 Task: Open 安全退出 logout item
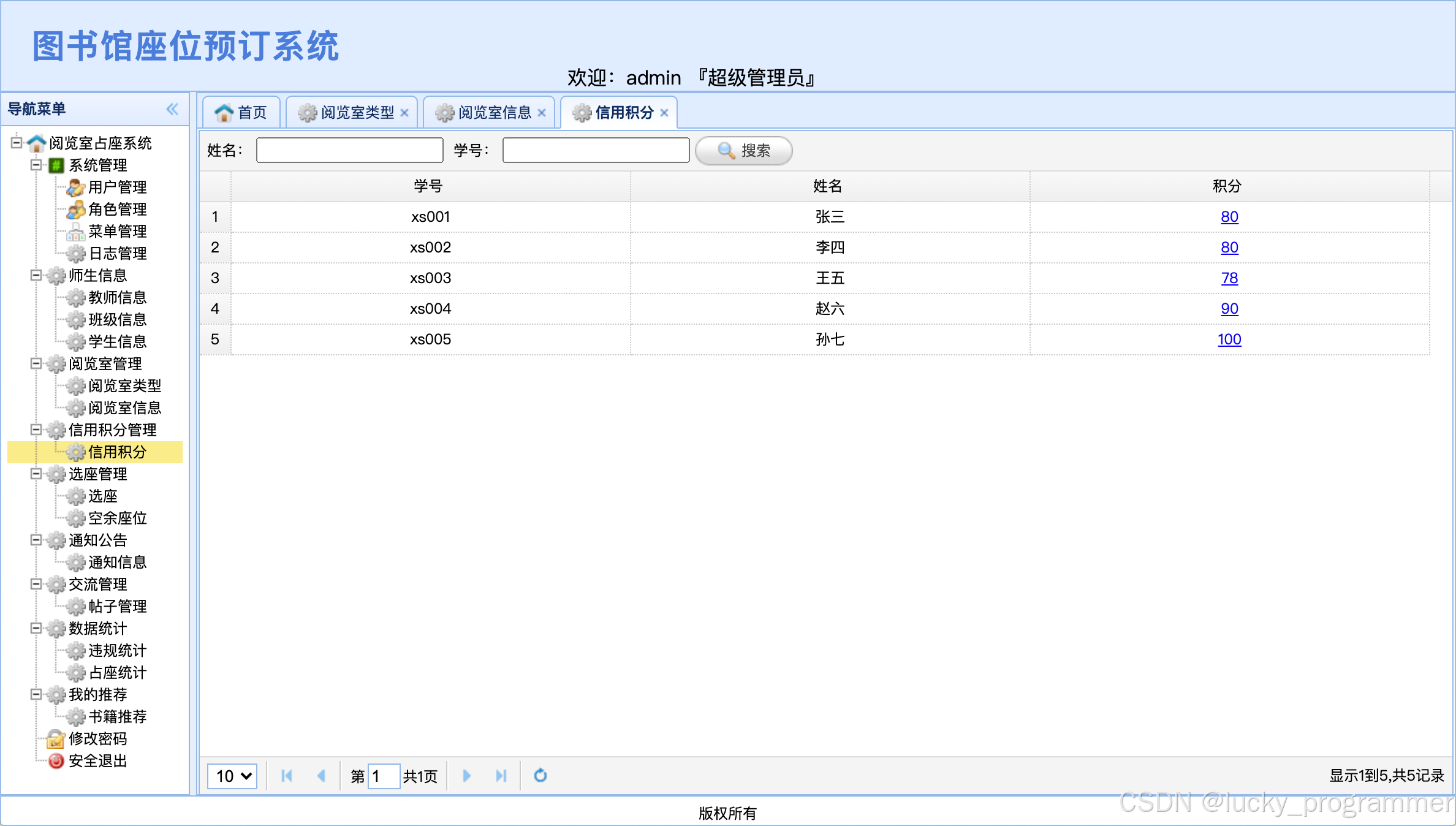[97, 761]
